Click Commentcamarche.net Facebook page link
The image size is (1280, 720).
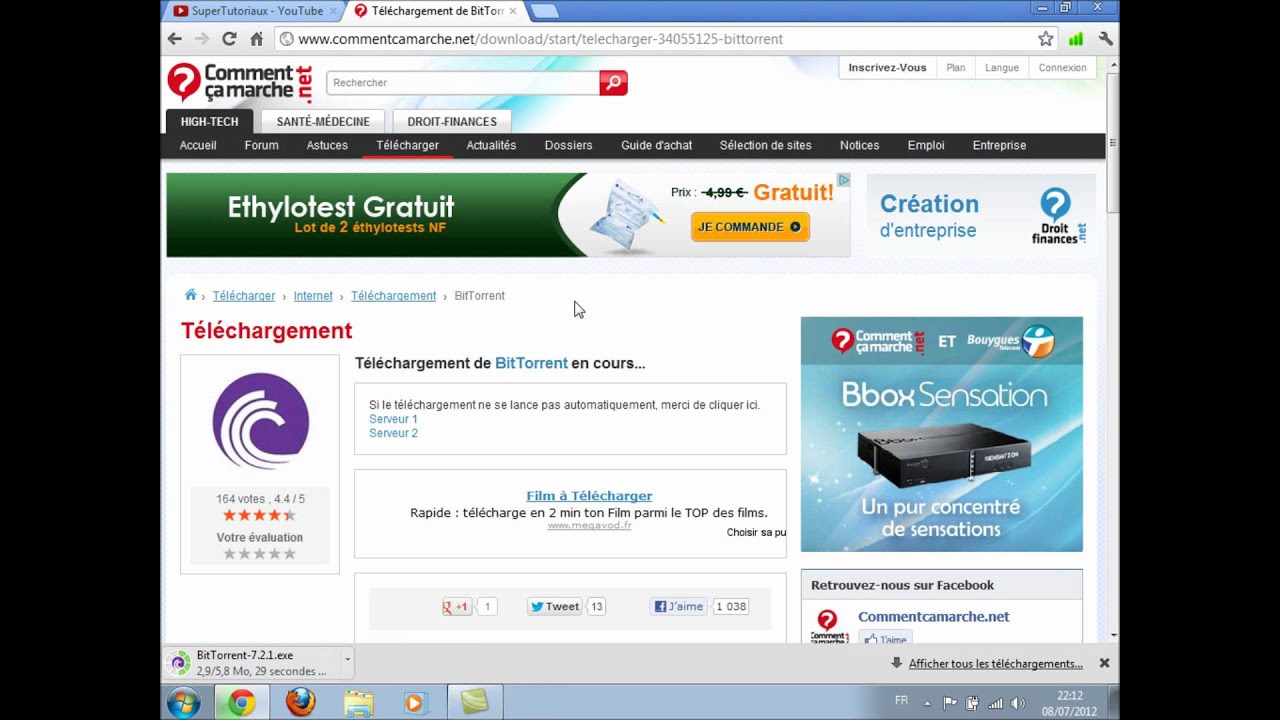coord(934,617)
